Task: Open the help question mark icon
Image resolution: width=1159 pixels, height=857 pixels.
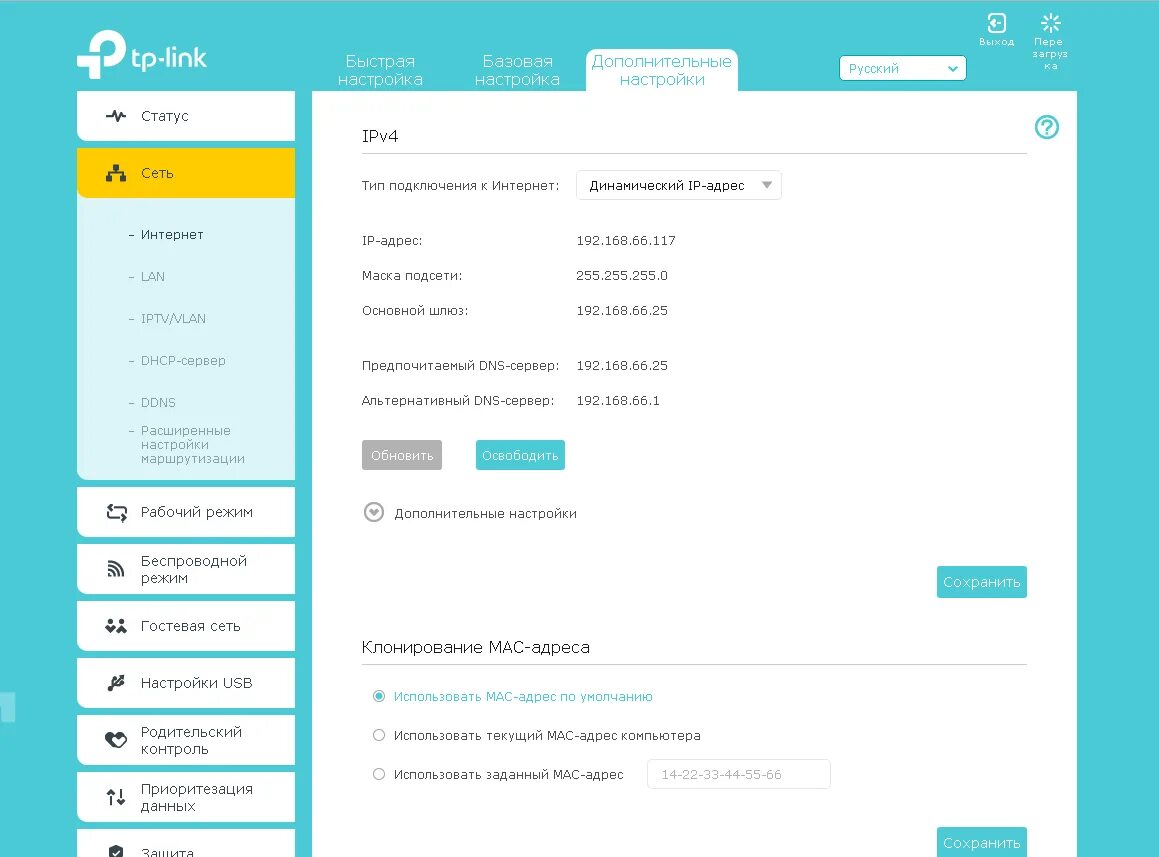Action: tap(1047, 127)
